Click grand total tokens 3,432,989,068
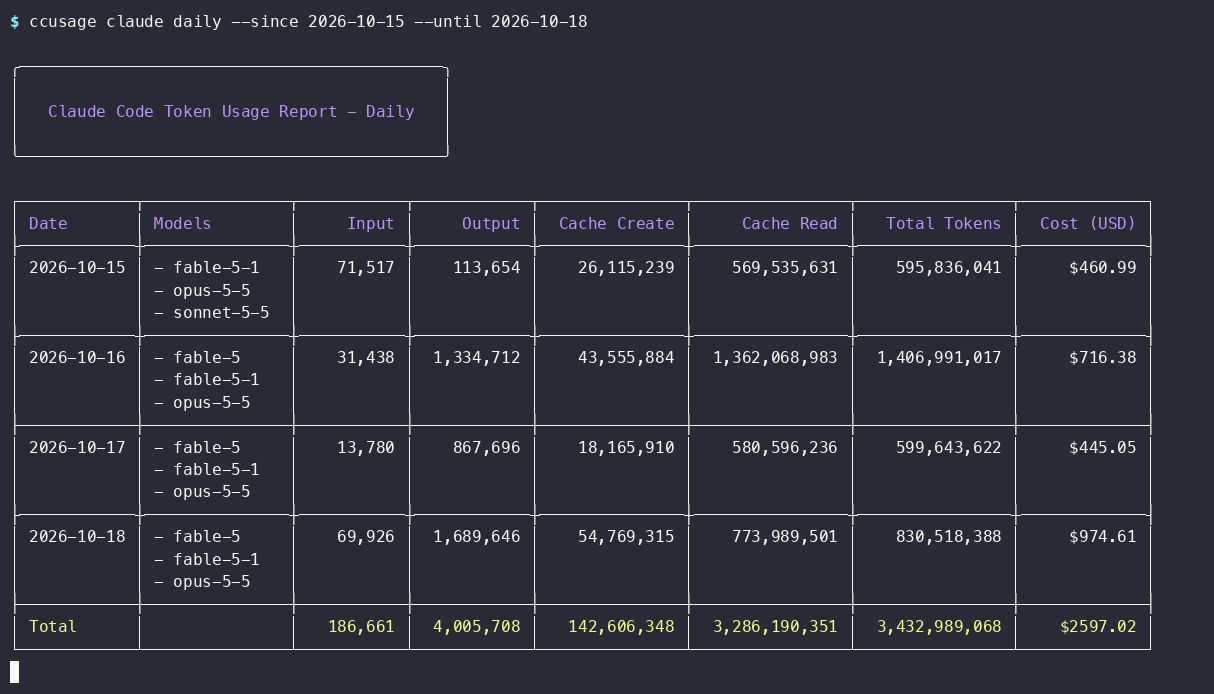Screen dimensions: 1214x694 pyautogui.click(x=939, y=626)
